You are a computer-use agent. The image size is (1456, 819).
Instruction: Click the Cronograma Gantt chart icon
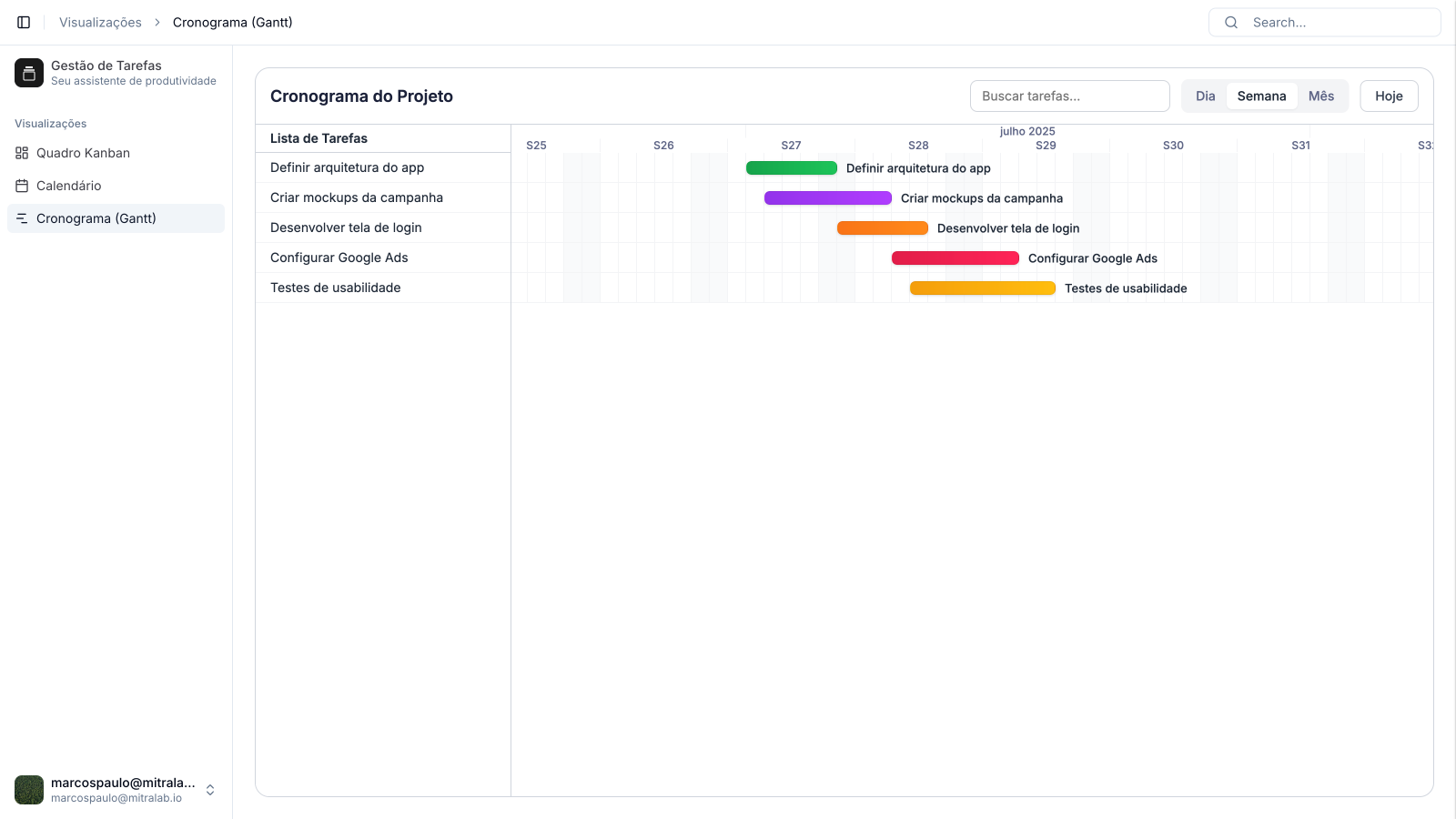22,218
